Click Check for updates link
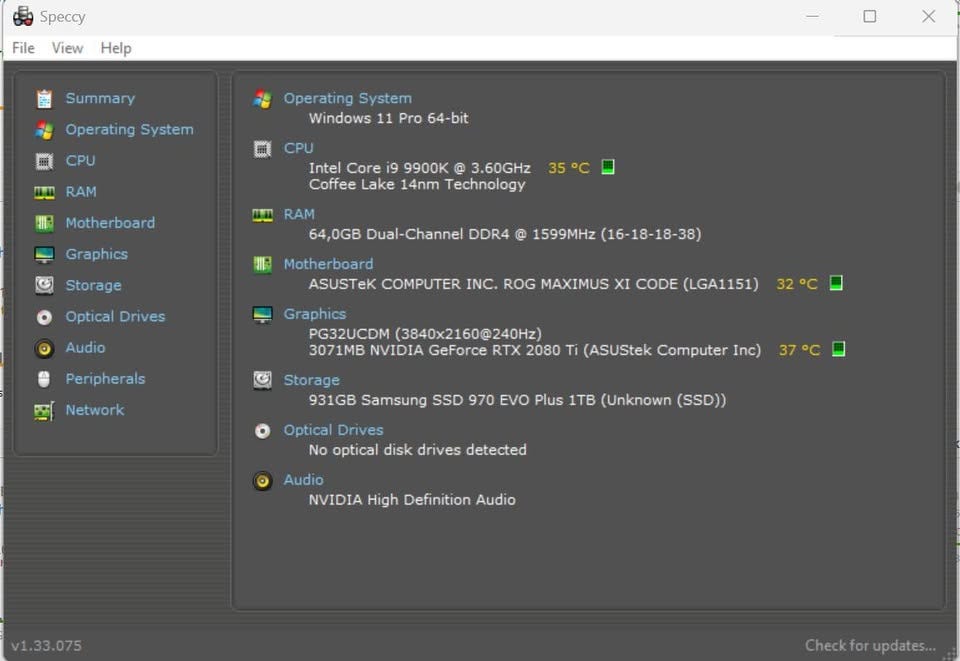Image resolution: width=960 pixels, height=661 pixels. [x=870, y=645]
